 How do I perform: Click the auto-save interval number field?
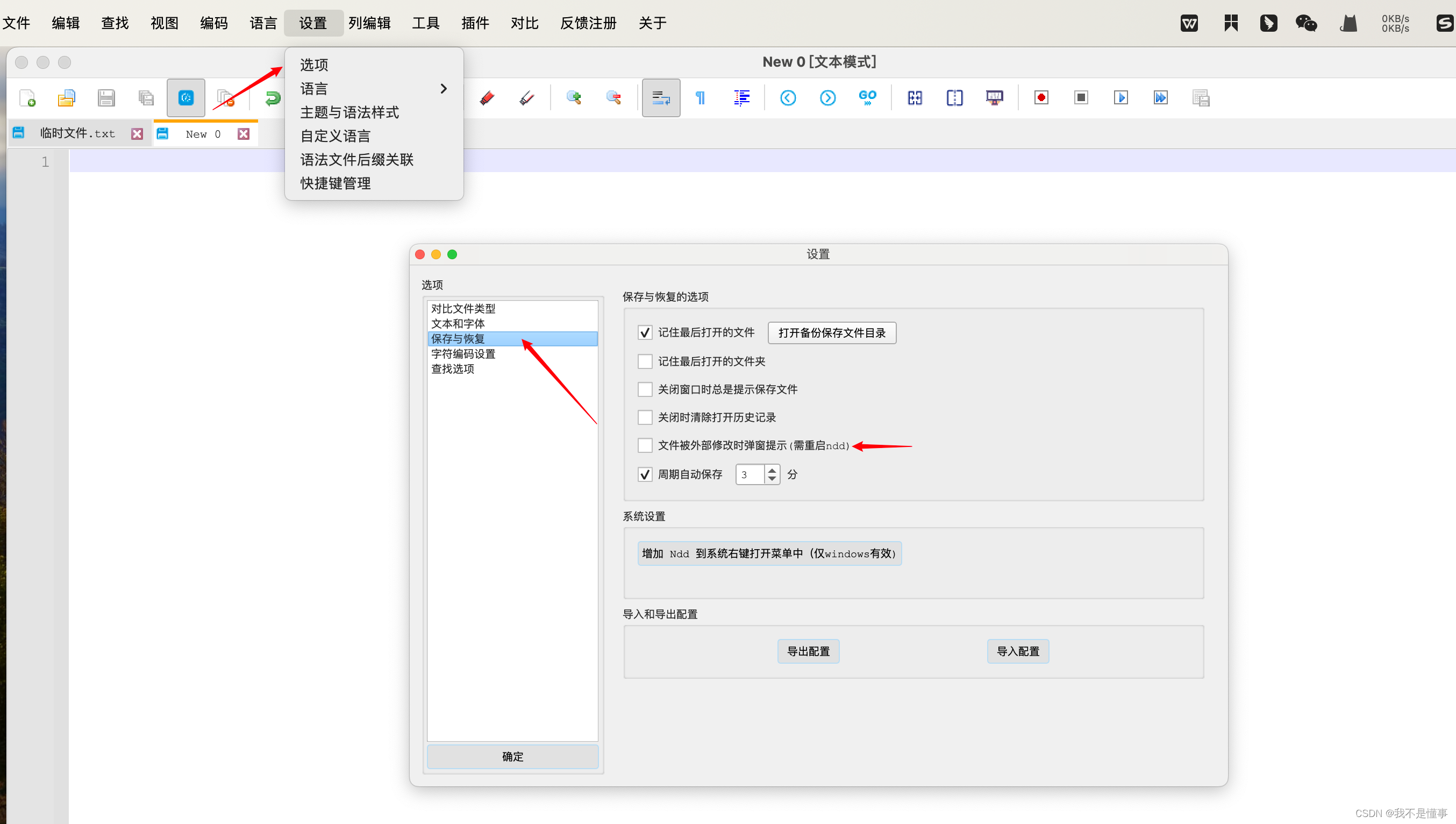[750, 474]
